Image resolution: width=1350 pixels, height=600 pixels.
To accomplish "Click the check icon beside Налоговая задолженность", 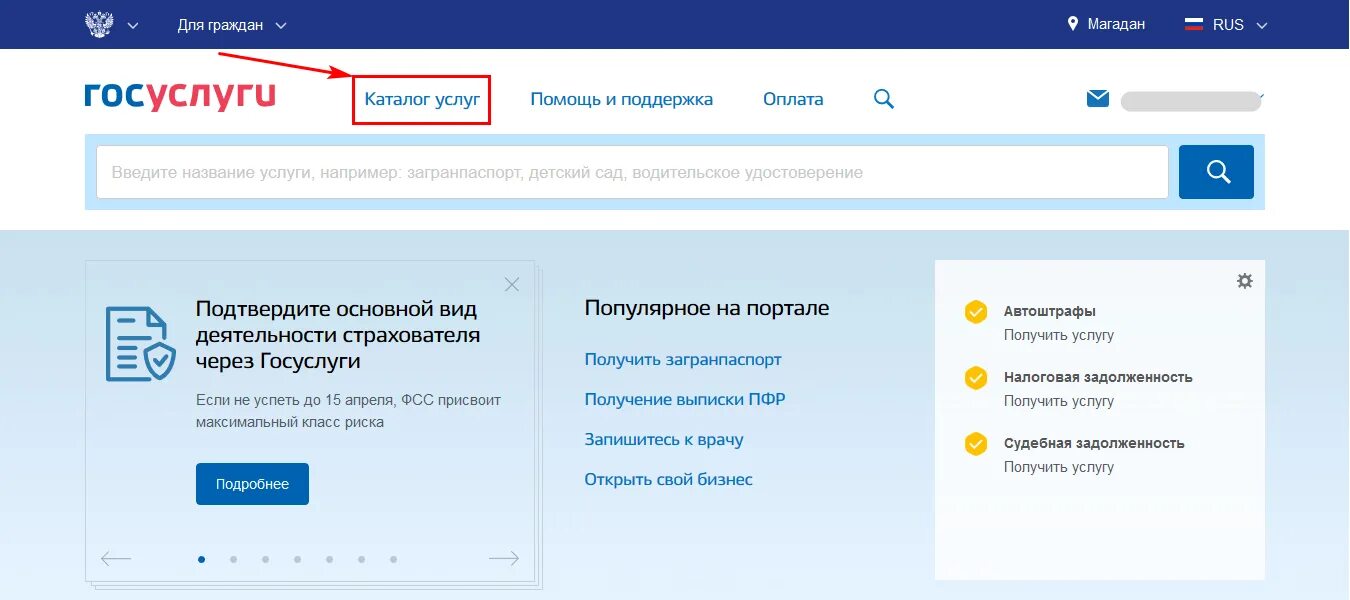I will tap(976, 378).
